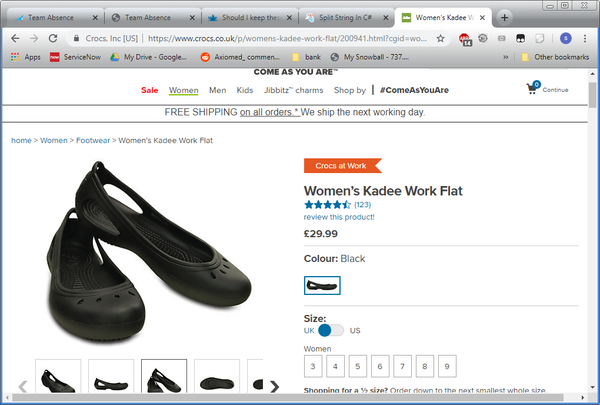Click the 'review this product!' link
This screenshot has height=405, width=600.
pos(339,217)
